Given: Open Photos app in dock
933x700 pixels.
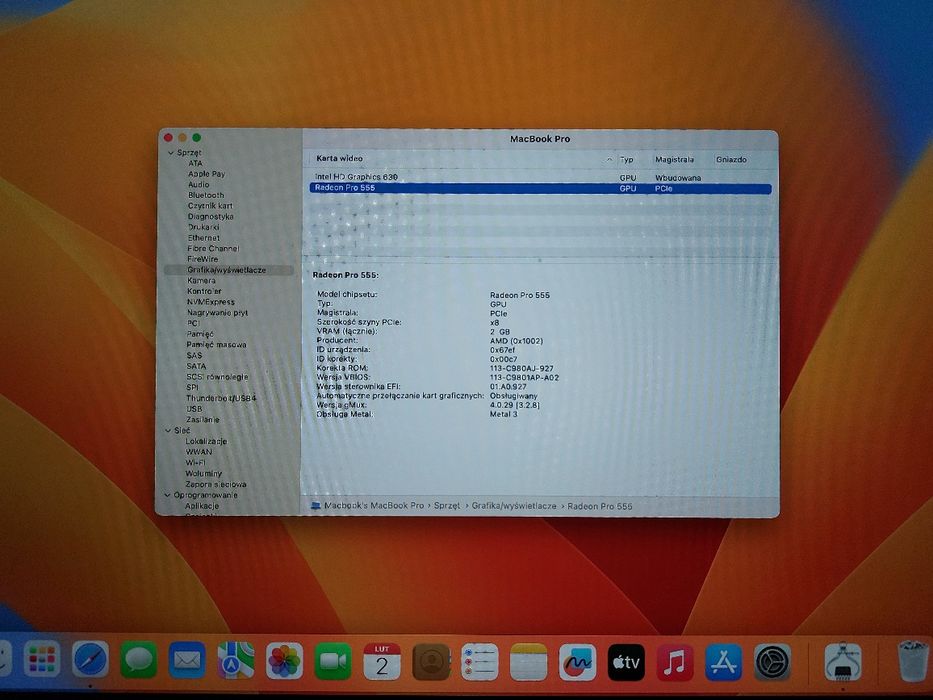Looking at the screenshot, I should pyautogui.click(x=284, y=661).
